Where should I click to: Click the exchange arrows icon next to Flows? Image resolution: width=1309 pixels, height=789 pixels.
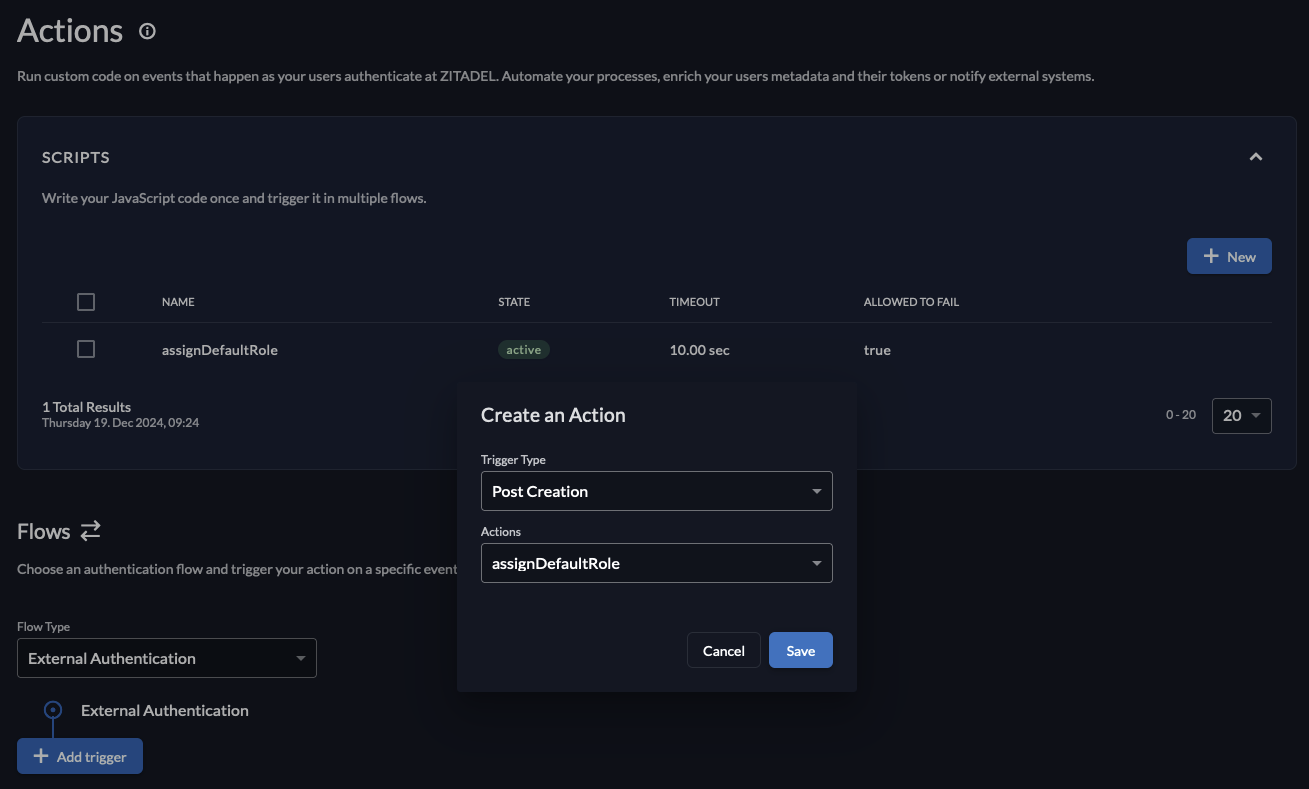[x=91, y=530]
